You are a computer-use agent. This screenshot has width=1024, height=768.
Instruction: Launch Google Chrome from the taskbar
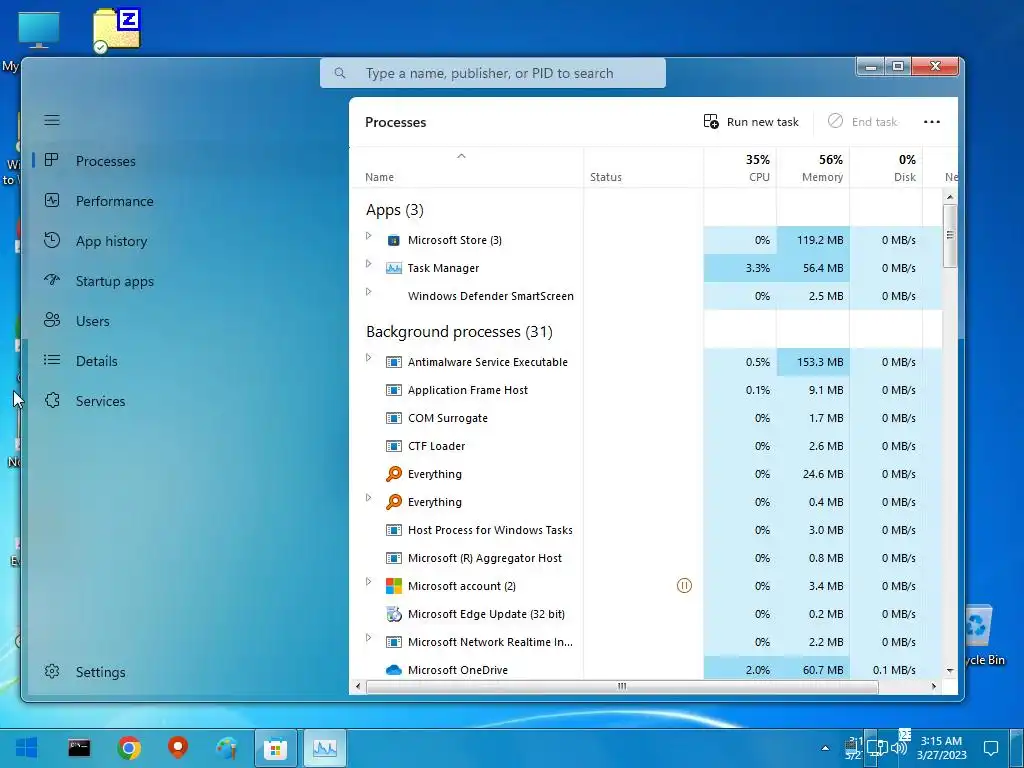tap(129, 748)
